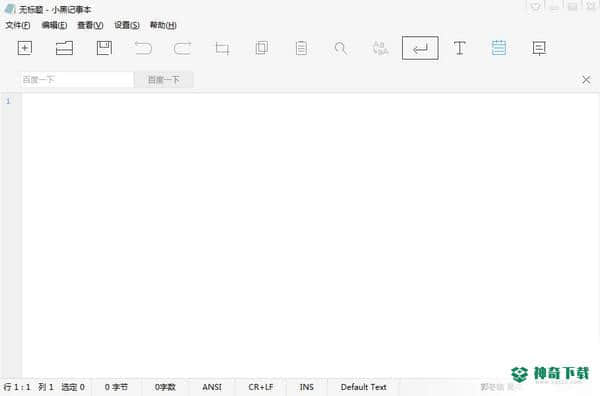Screen dimensions: 600x396
Task: Click the app icon in the title bar
Action: tap(10, 8)
